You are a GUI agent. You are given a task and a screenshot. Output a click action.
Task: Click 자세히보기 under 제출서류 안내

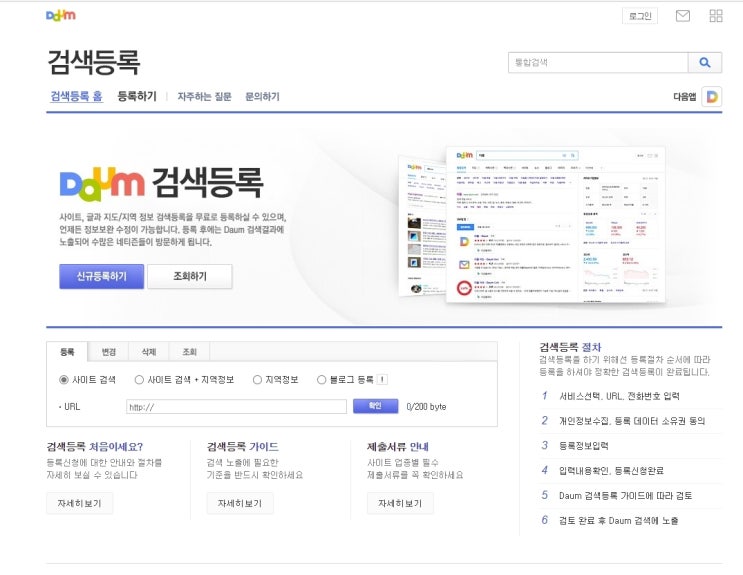coord(400,503)
